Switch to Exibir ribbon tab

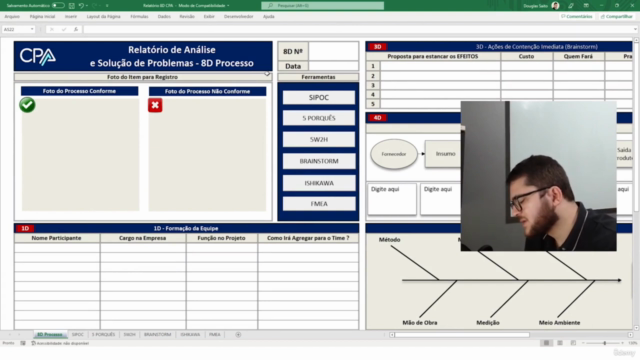[209, 17]
